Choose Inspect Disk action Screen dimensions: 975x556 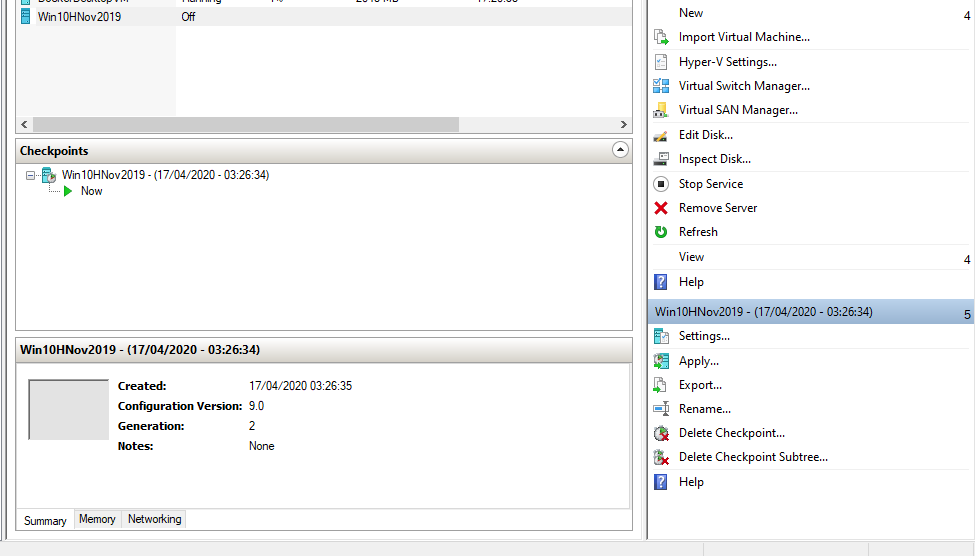coord(714,159)
